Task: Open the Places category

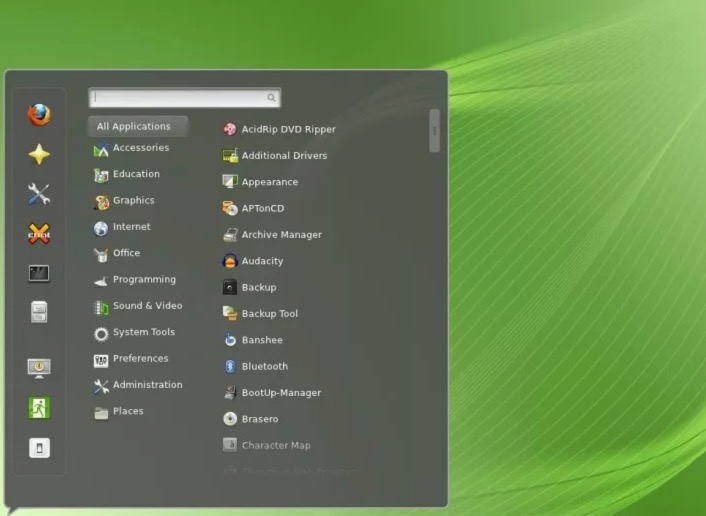Action: click(118, 412)
